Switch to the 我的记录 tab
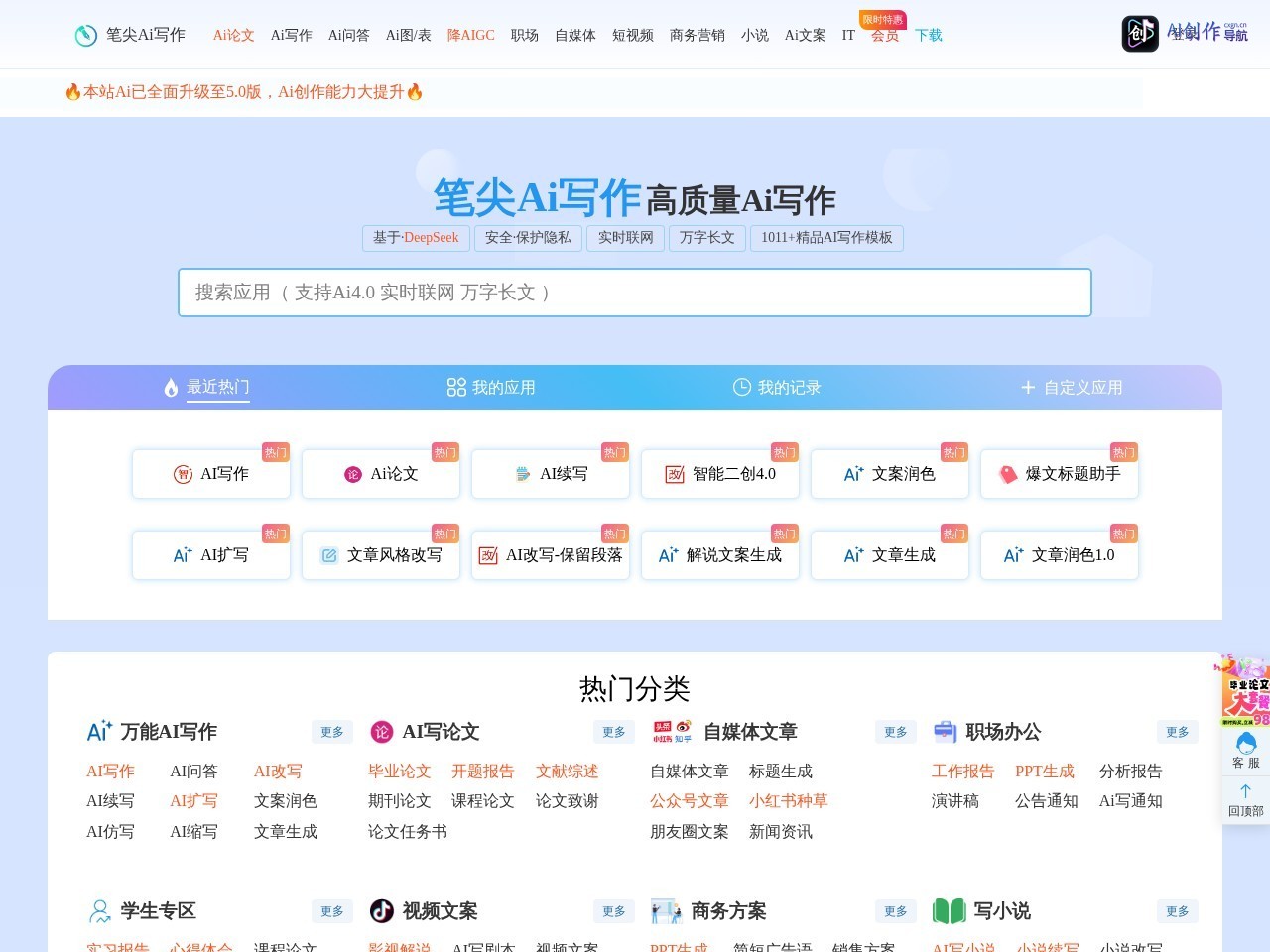The width and height of the screenshot is (1270, 952). coord(777,388)
